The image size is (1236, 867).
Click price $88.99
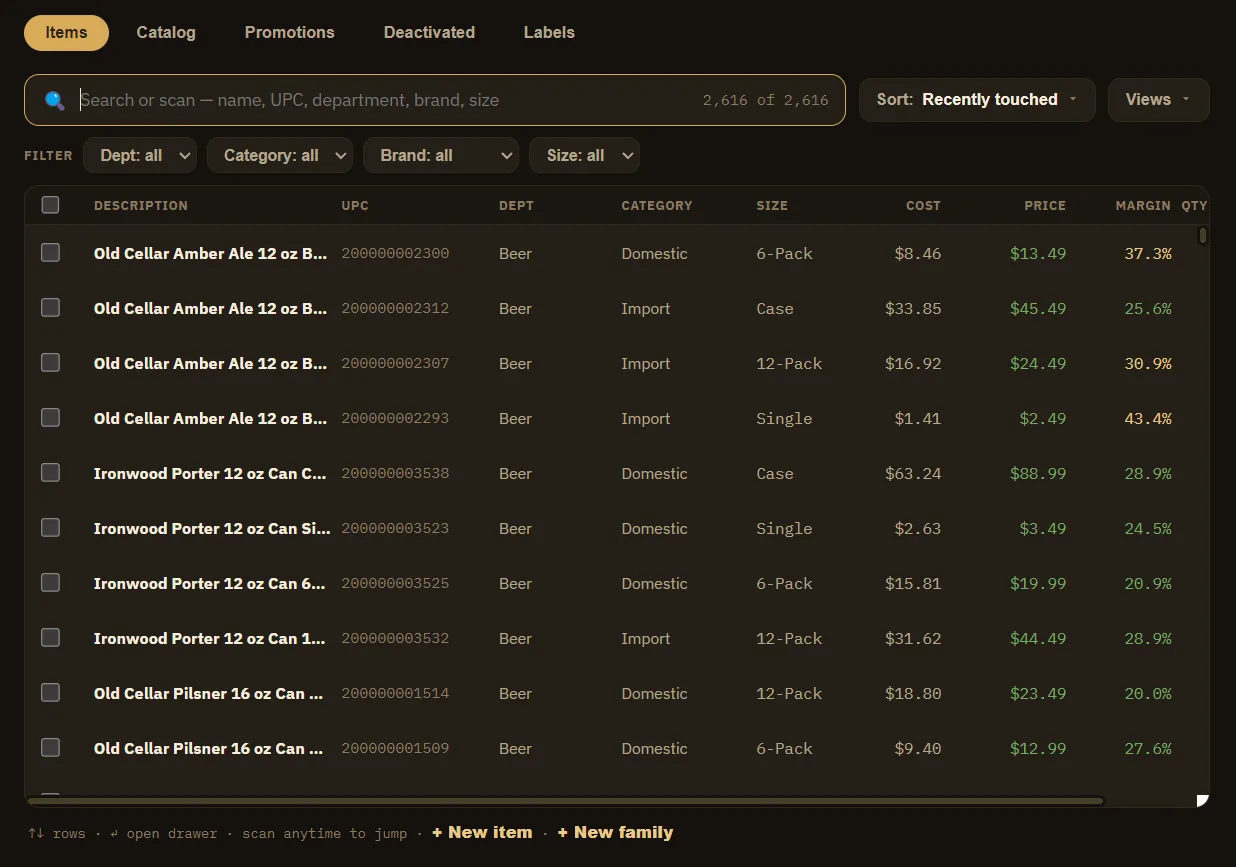(1038, 473)
